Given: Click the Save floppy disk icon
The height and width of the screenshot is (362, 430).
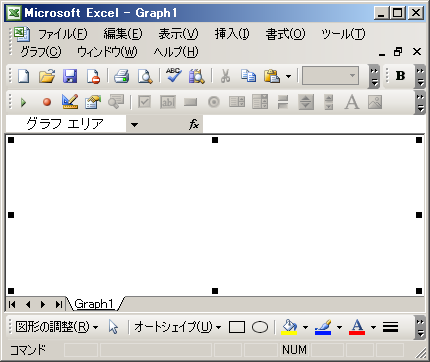Looking at the screenshot, I should coord(70,76).
